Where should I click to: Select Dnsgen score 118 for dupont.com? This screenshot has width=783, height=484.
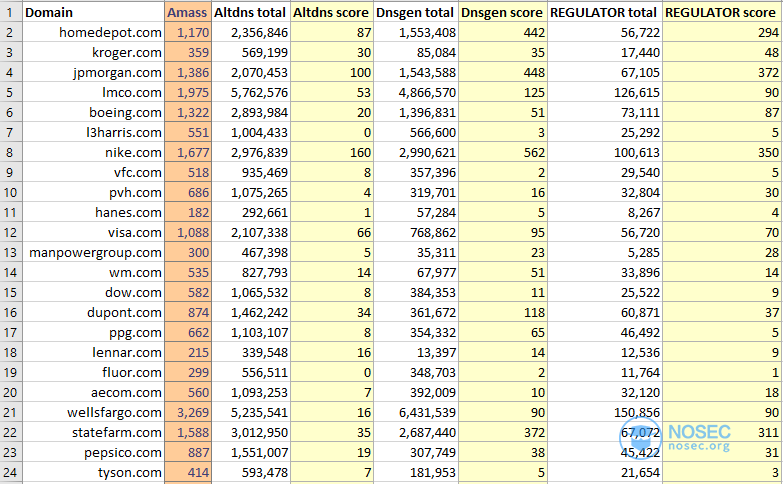tap(503, 312)
